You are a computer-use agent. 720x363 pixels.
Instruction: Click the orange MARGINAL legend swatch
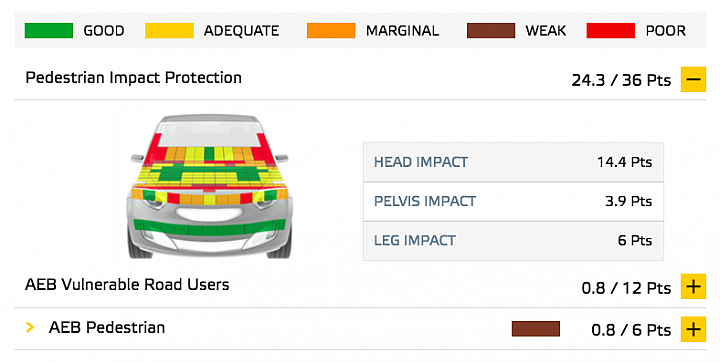(x=331, y=30)
